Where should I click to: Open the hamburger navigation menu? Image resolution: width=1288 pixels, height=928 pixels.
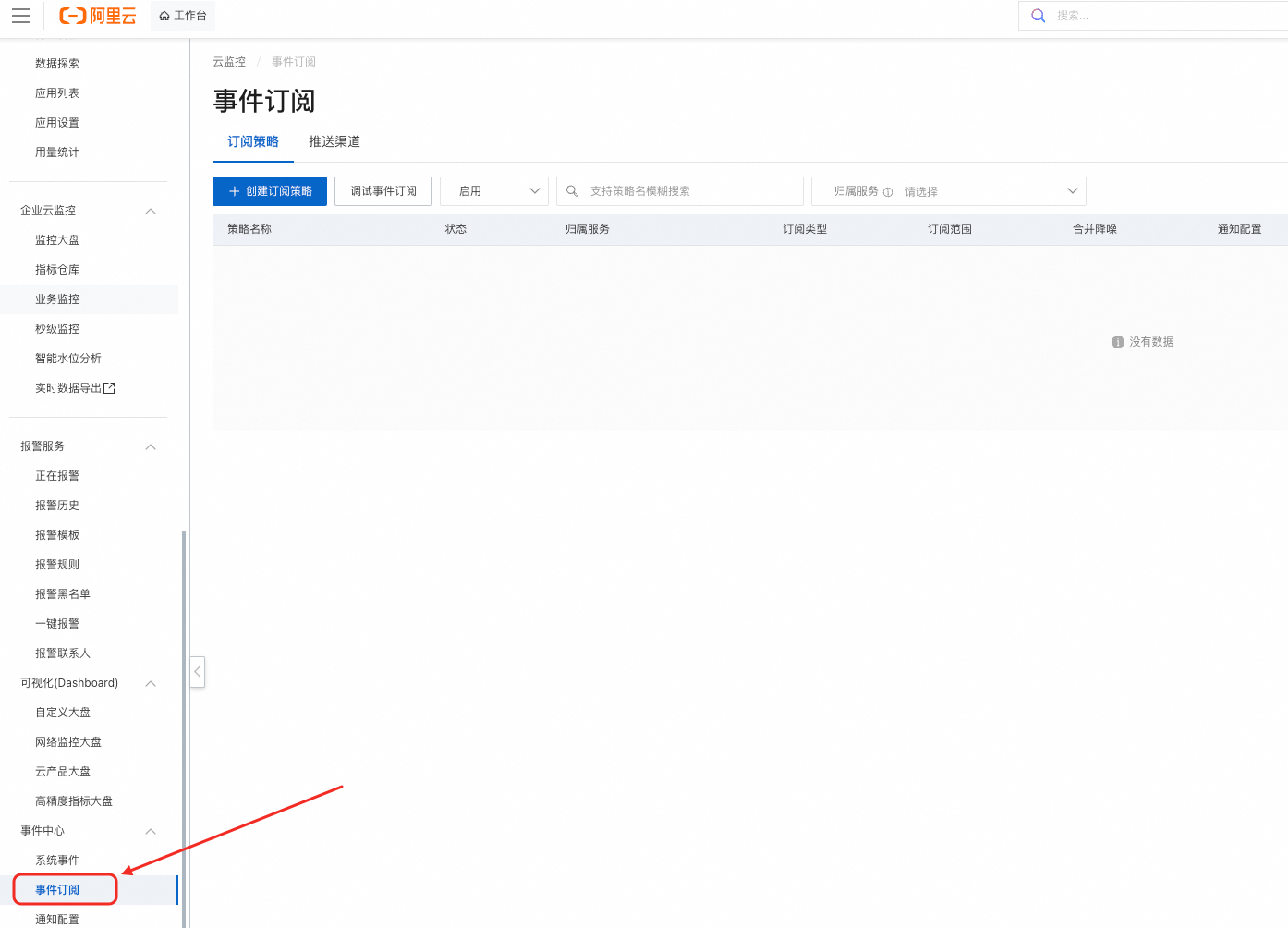21,16
